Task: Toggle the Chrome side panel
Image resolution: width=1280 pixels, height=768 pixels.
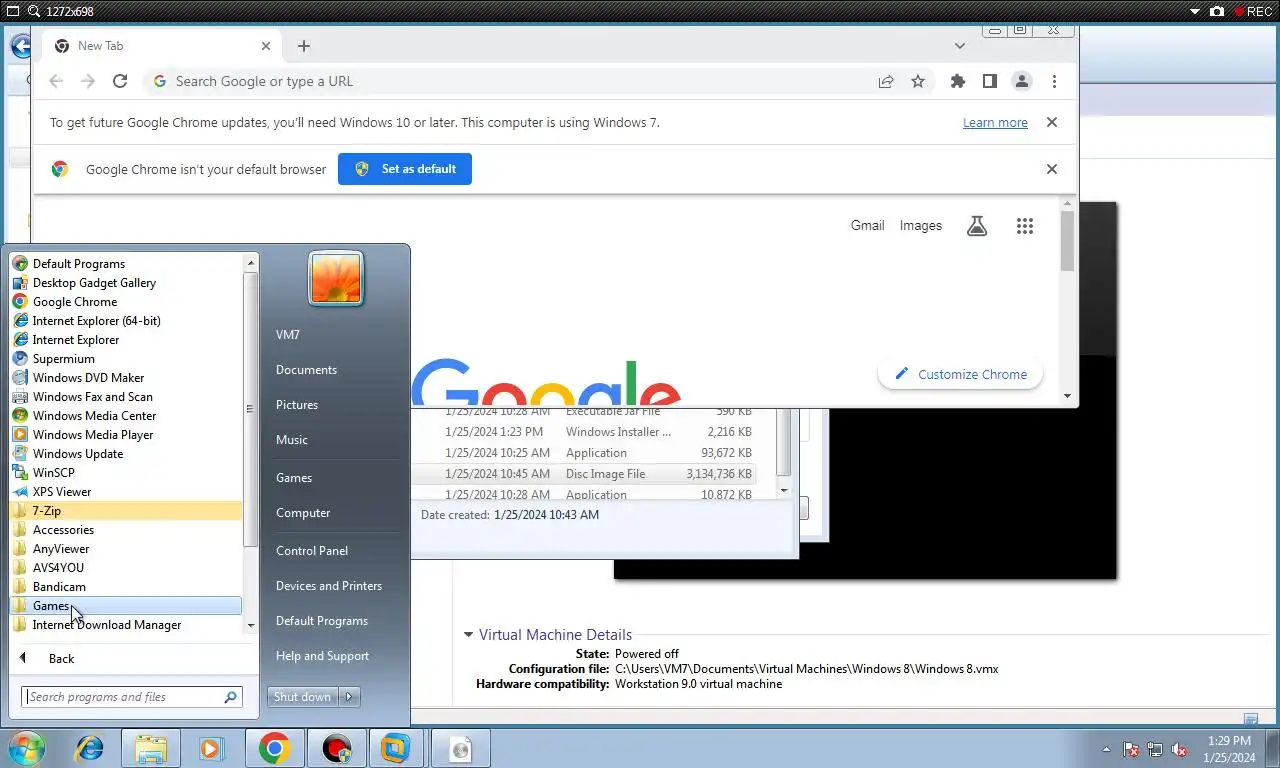Action: pos(990,82)
